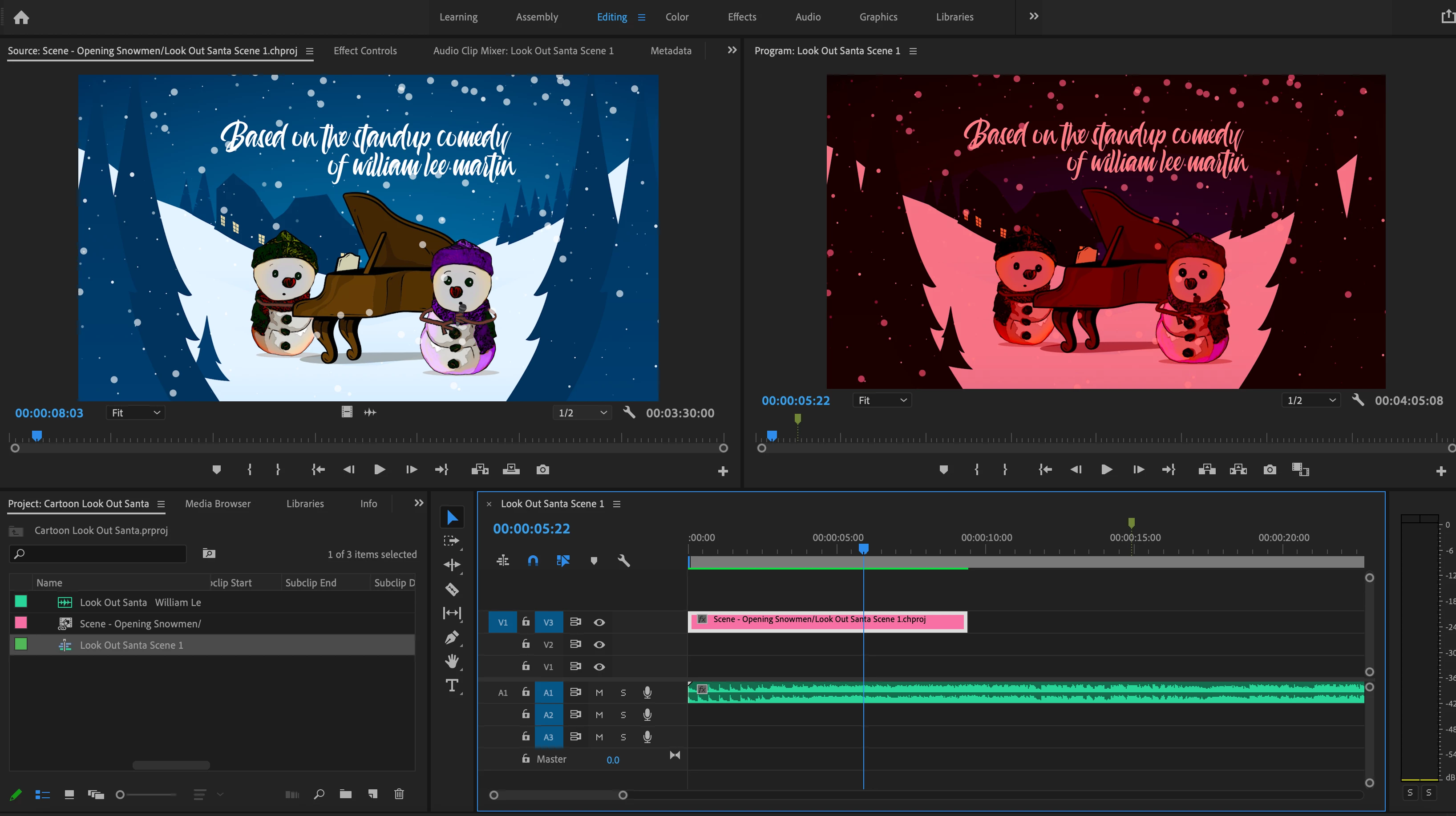Viewport: 1456px width, 816px height.
Task: Select the Hand tool
Action: point(452,661)
